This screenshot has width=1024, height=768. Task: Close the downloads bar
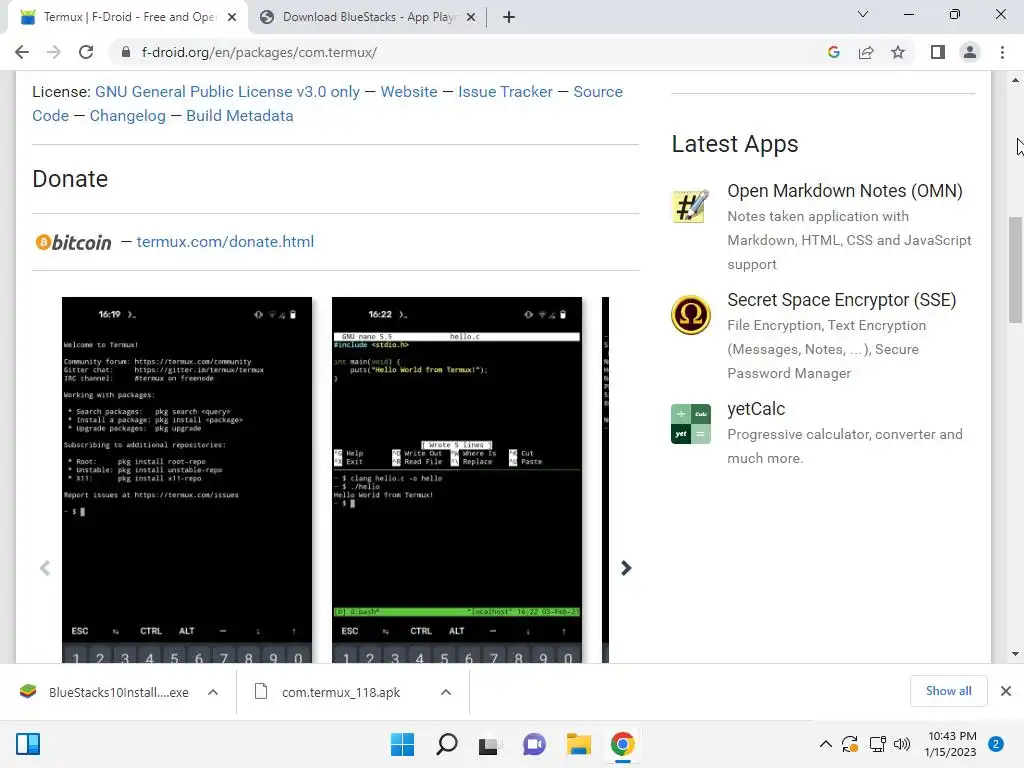[x=1006, y=691]
